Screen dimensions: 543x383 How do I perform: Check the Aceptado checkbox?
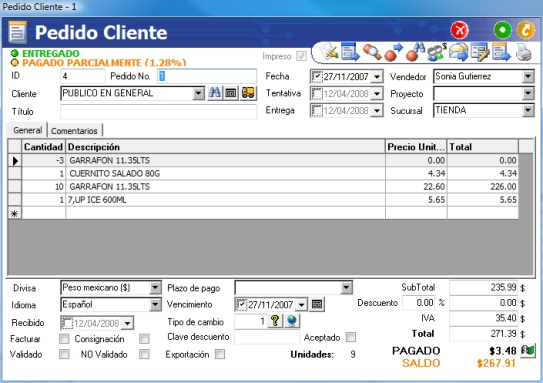tap(351, 337)
